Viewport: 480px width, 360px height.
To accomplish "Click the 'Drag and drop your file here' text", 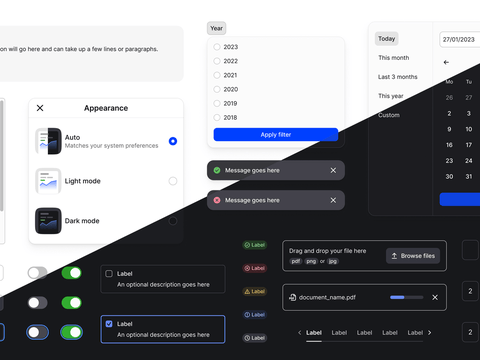I will click(x=328, y=251).
